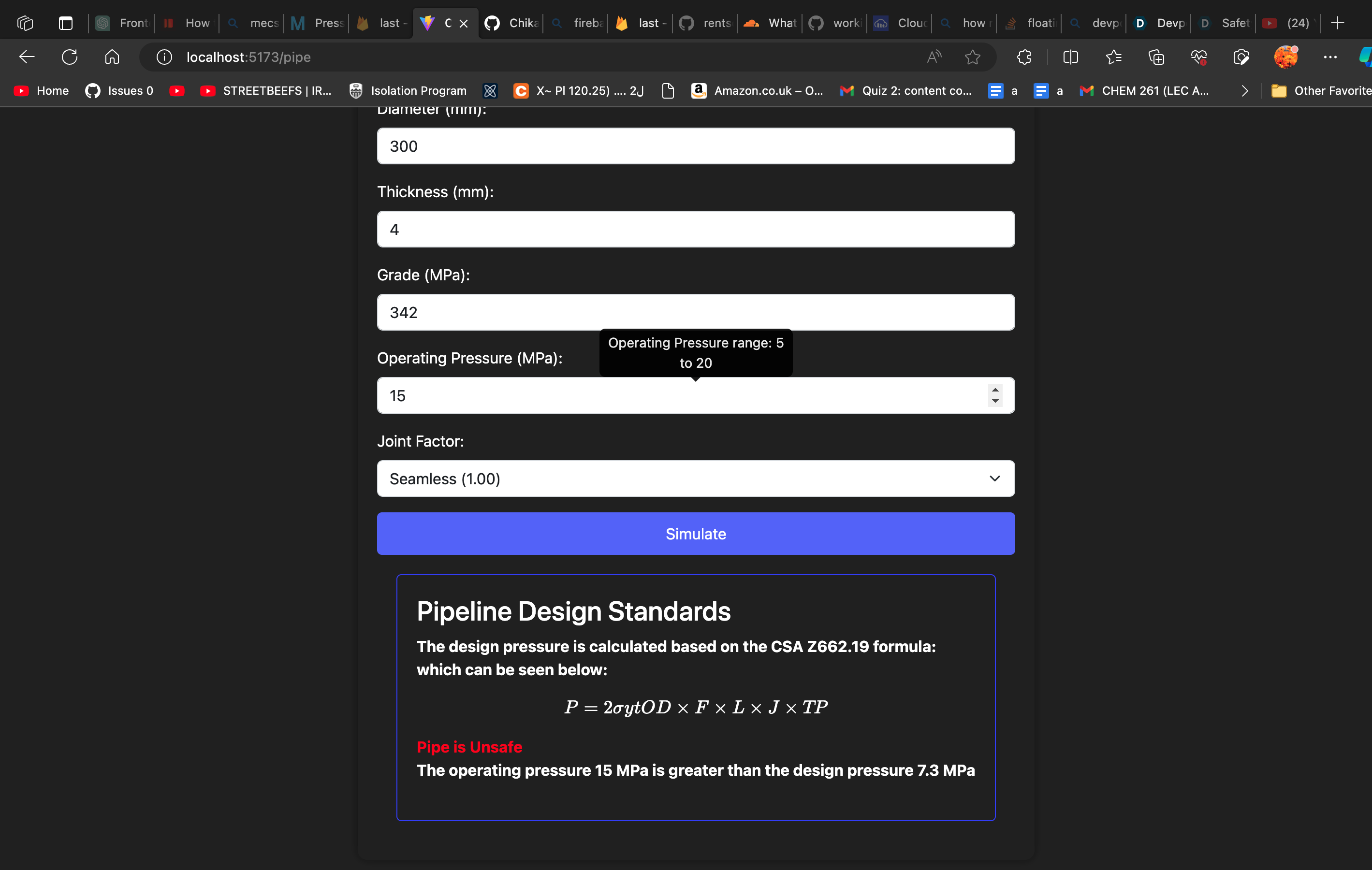Click the Thickness input field
This screenshot has width=1372, height=870.
(x=695, y=229)
